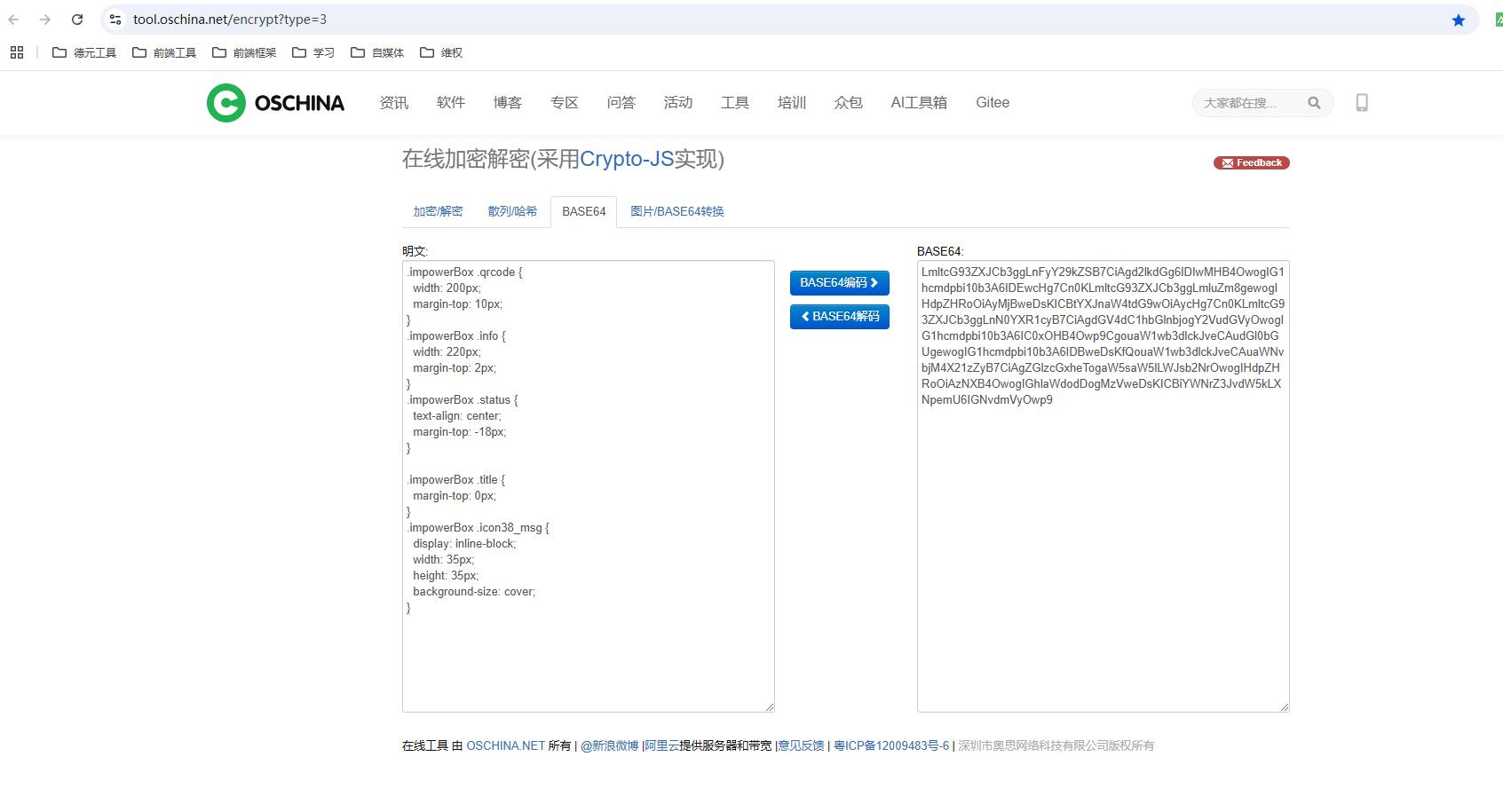This screenshot has width=1503, height=812.
Task: Switch to the 图片/BASE64转换 tab
Action: 676,211
